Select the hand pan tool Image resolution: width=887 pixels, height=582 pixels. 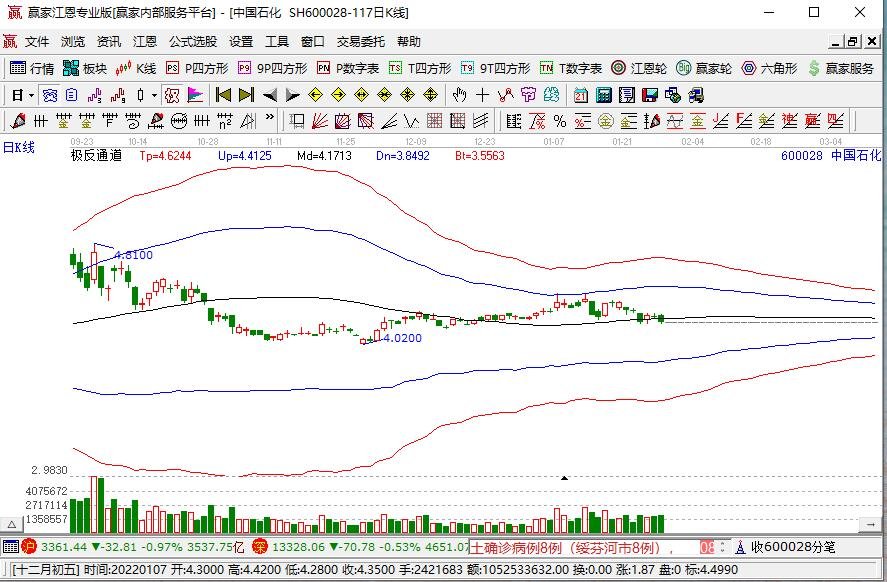point(459,95)
